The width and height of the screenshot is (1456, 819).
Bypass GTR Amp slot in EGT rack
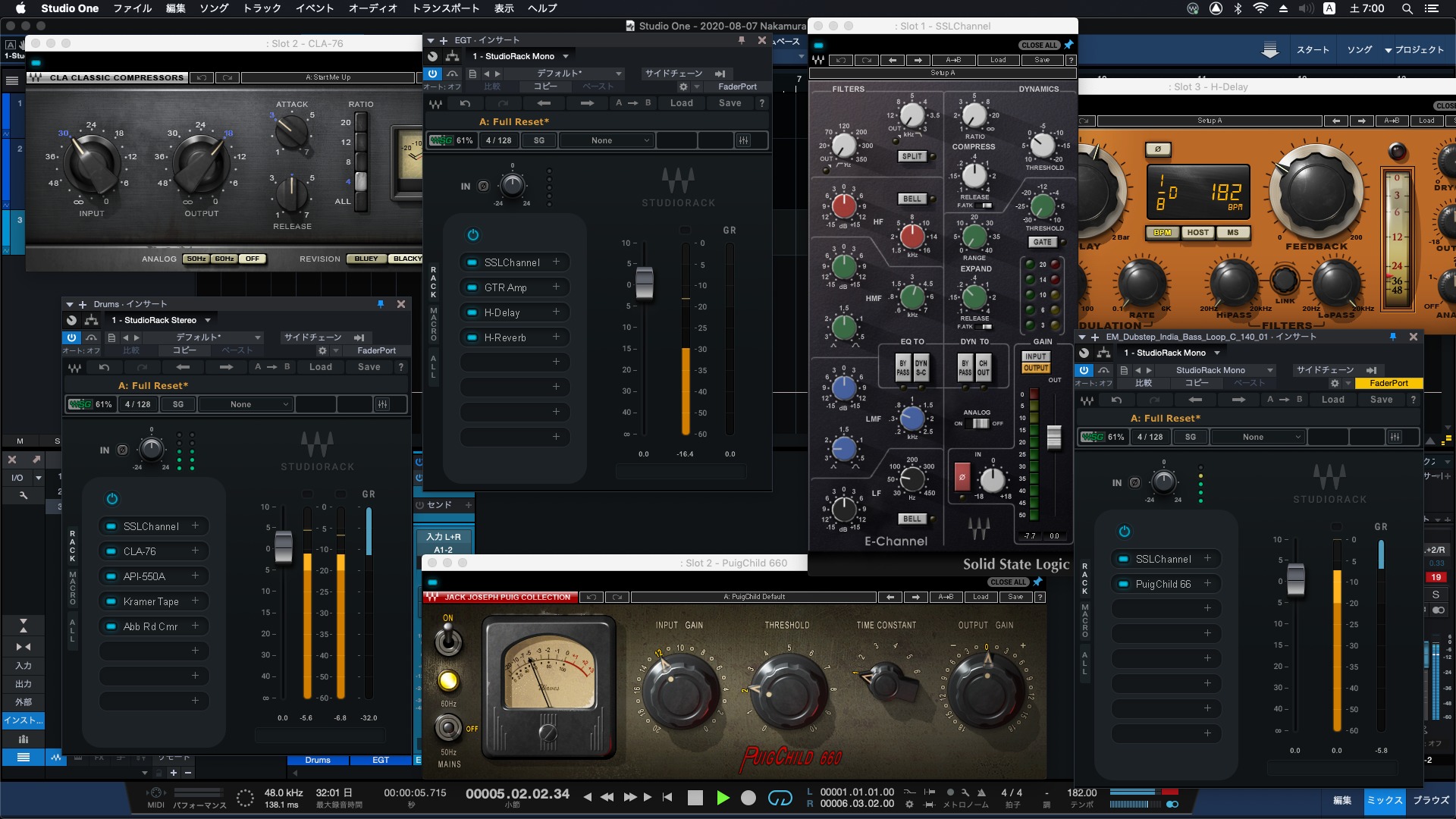click(x=472, y=287)
